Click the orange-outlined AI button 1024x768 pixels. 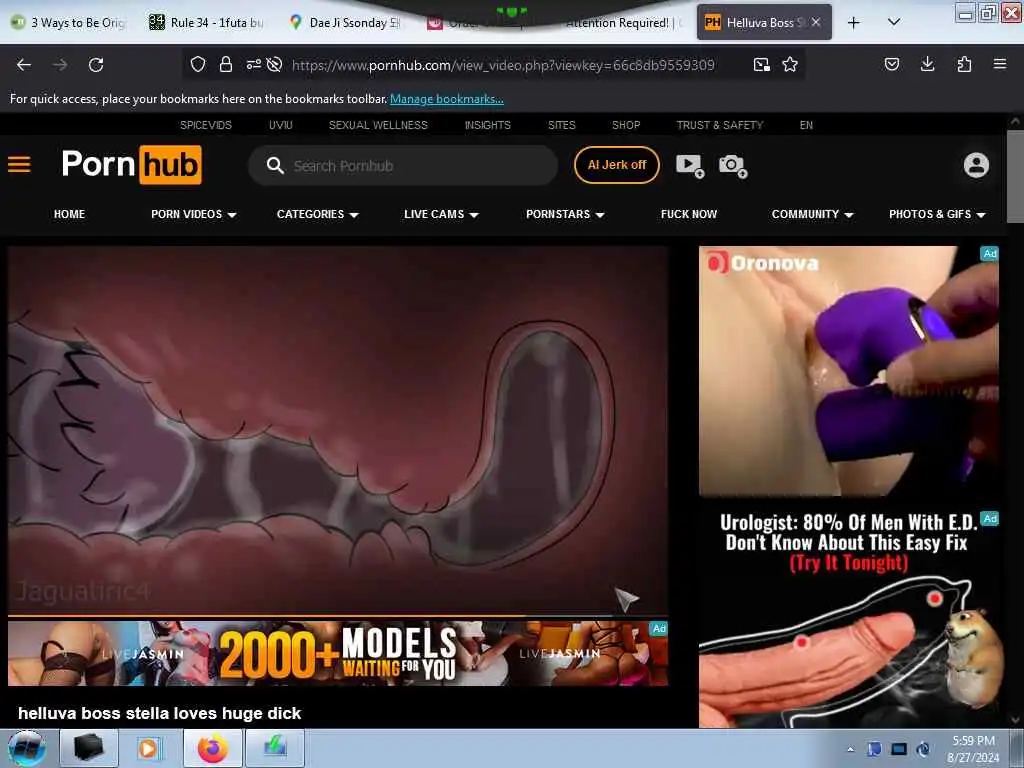point(616,165)
